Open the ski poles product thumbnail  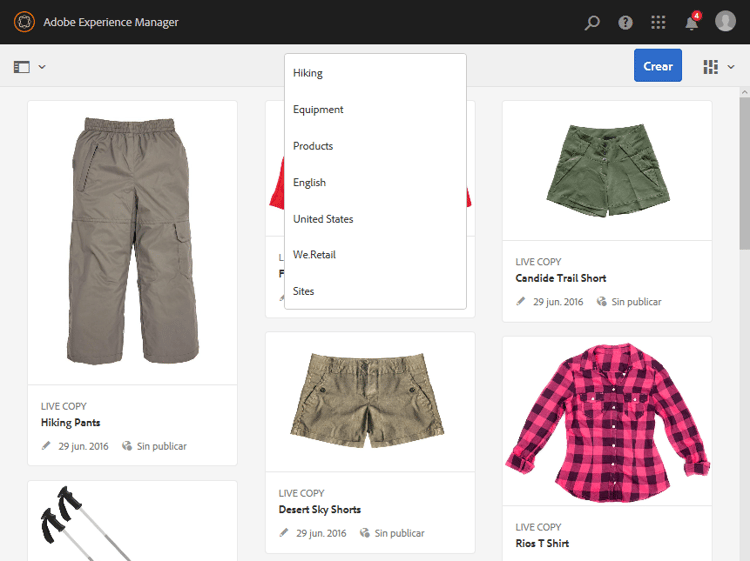pos(132,521)
